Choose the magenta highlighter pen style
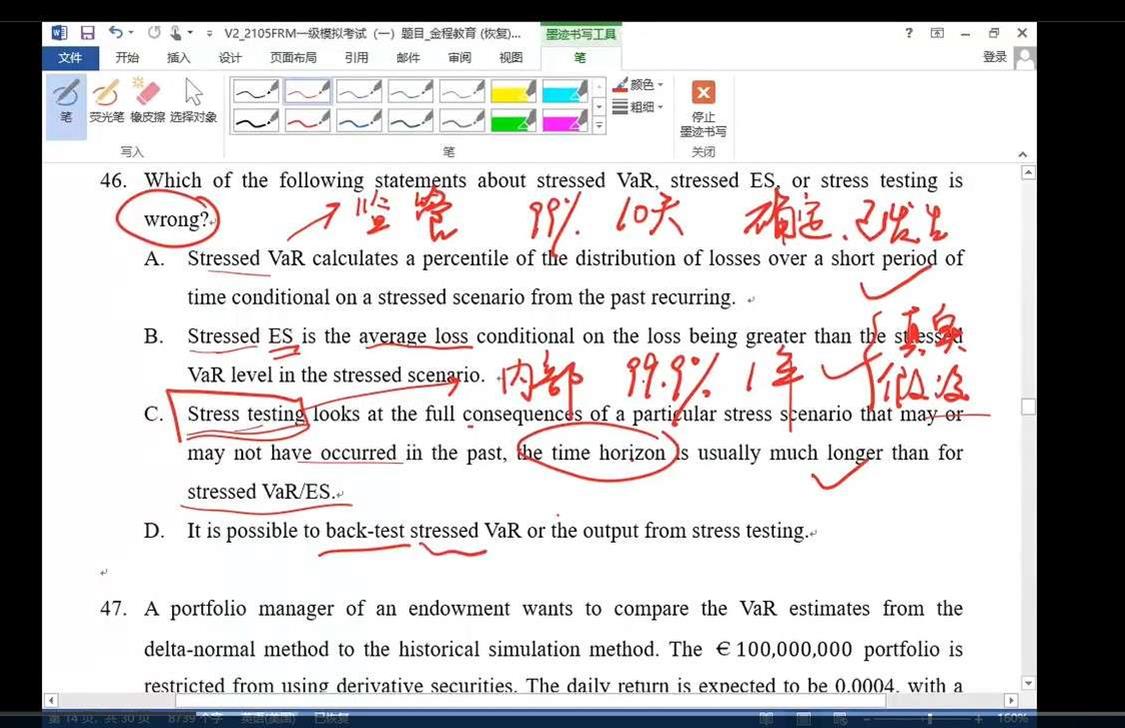 [x=565, y=120]
